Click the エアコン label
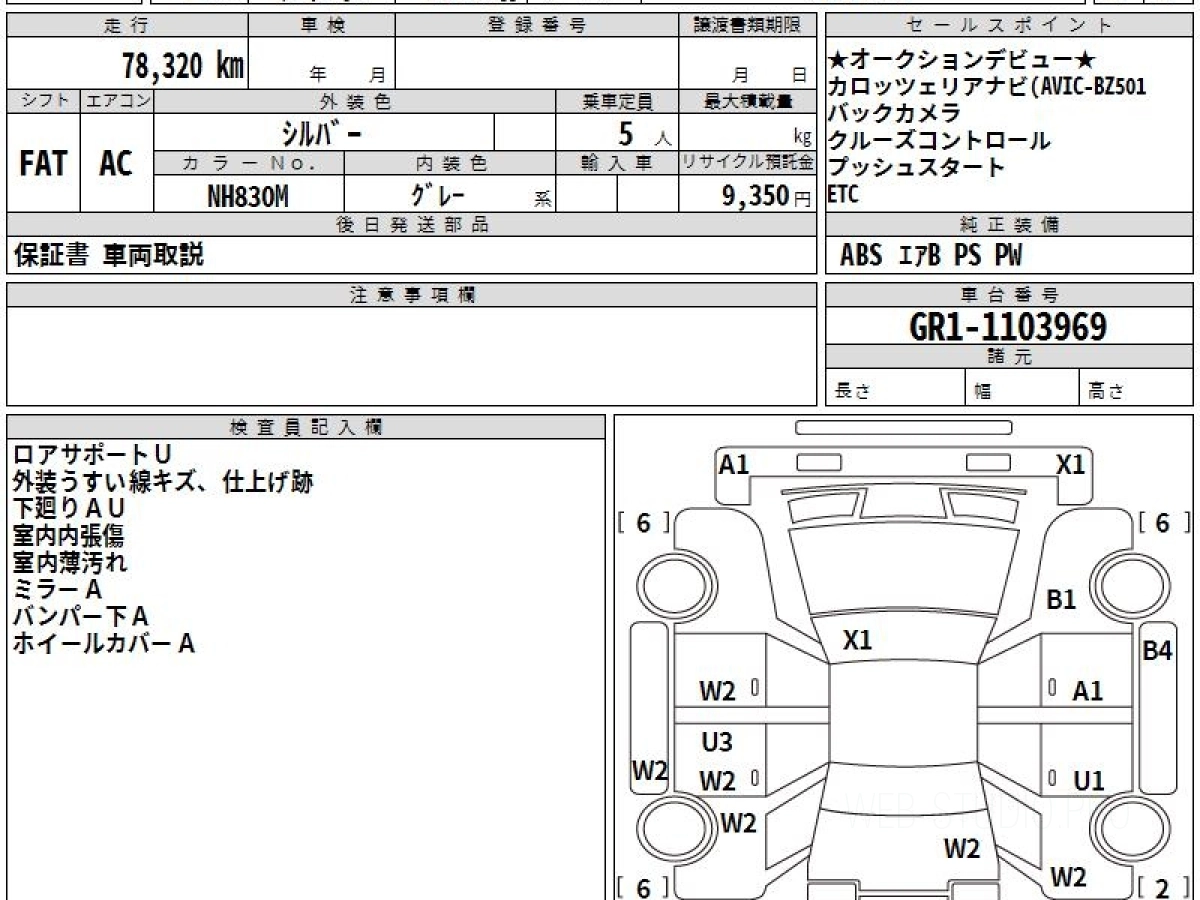Screen dimensions: 1200x900 click(x=117, y=101)
